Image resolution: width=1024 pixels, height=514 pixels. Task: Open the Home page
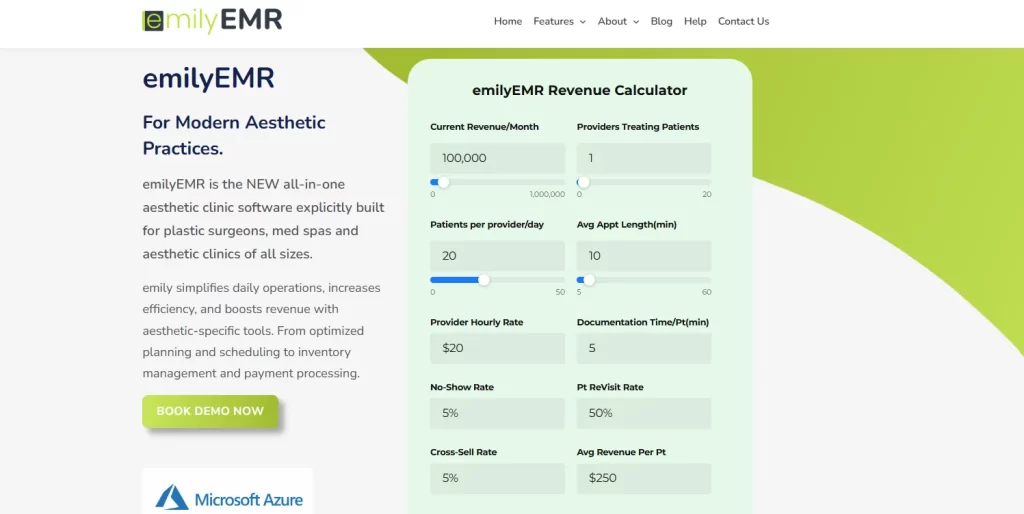pos(508,21)
